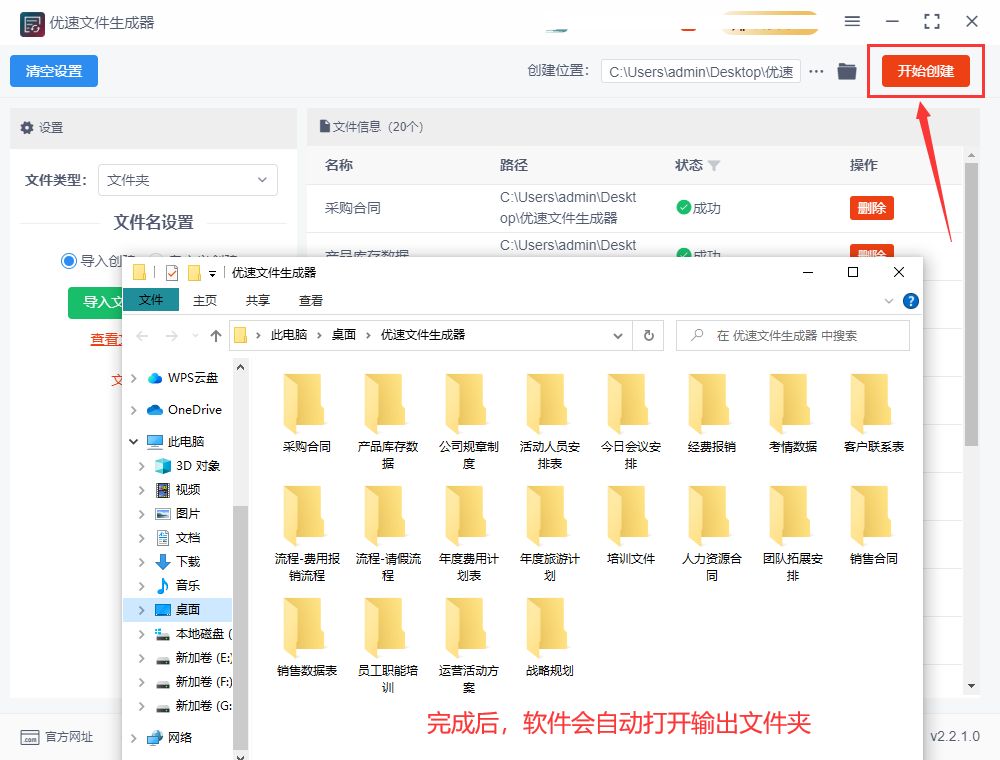Switch to the 共享 ribbon tab

click(258, 300)
